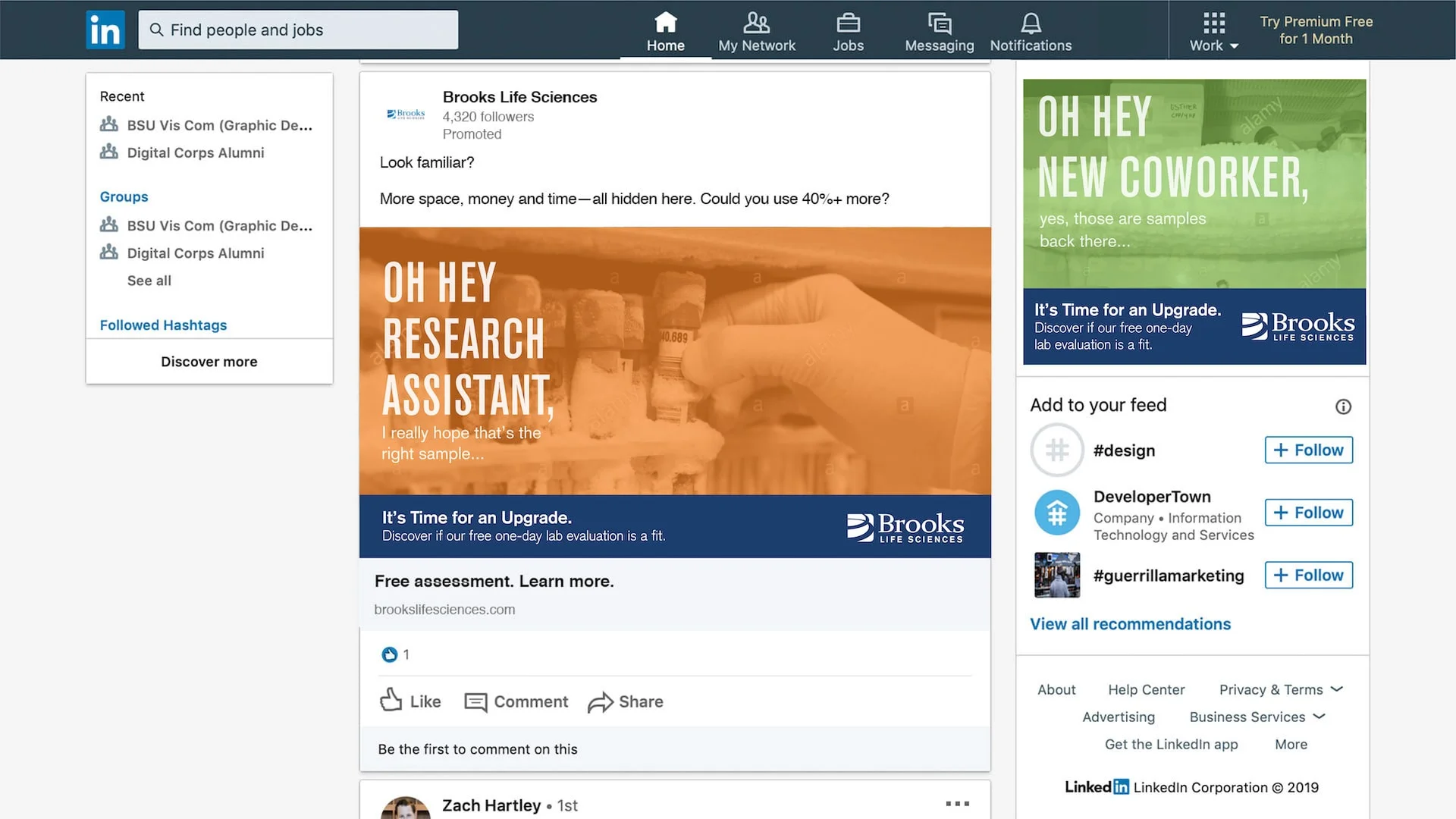Click the 4,320 followers text
The height and width of the screenshot is (819, 1456).
click(x=488, y=117)
